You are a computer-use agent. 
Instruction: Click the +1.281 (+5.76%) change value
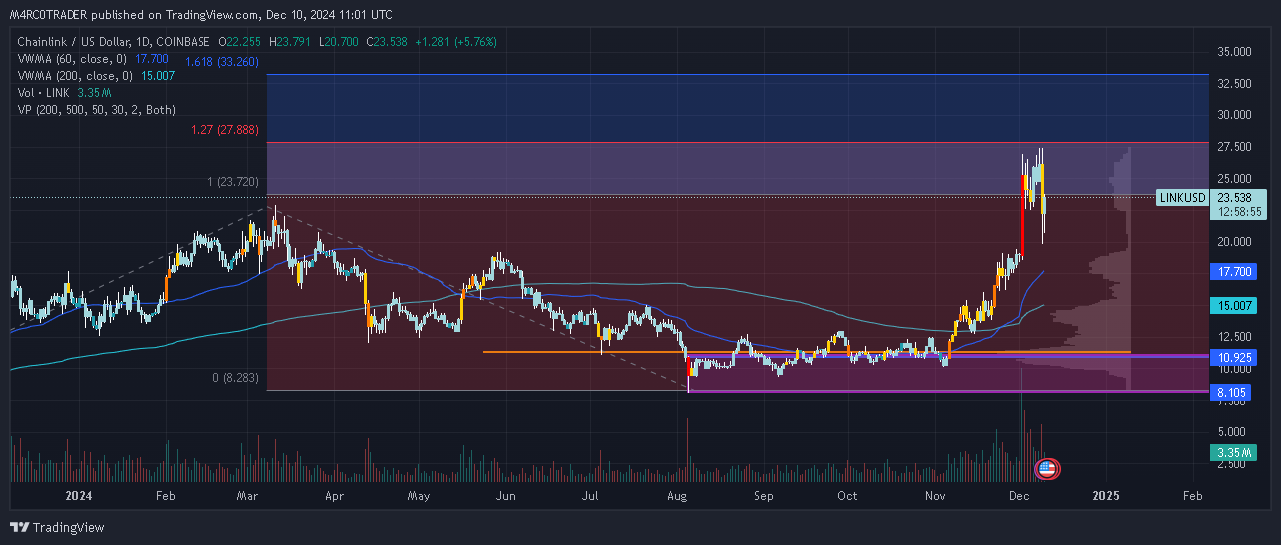pos(458,42)
